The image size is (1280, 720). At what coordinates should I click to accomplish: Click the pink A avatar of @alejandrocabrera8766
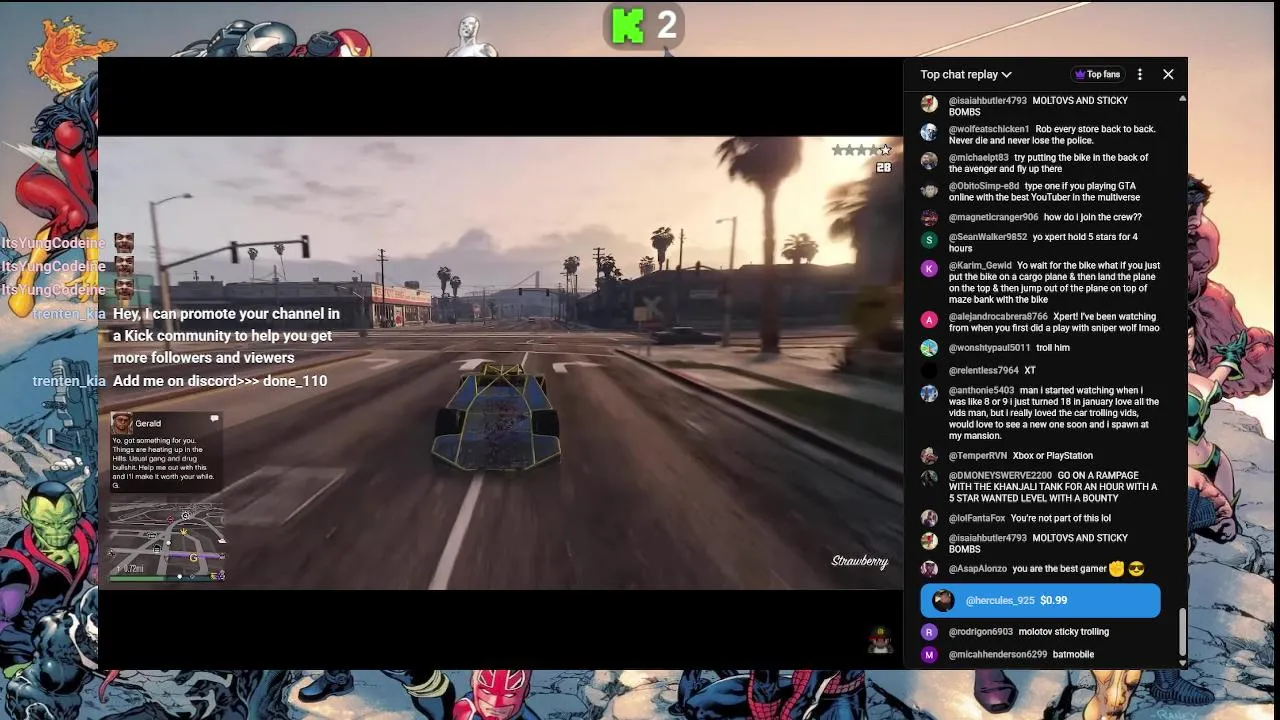pyautogui.click(x=929, y=320)
